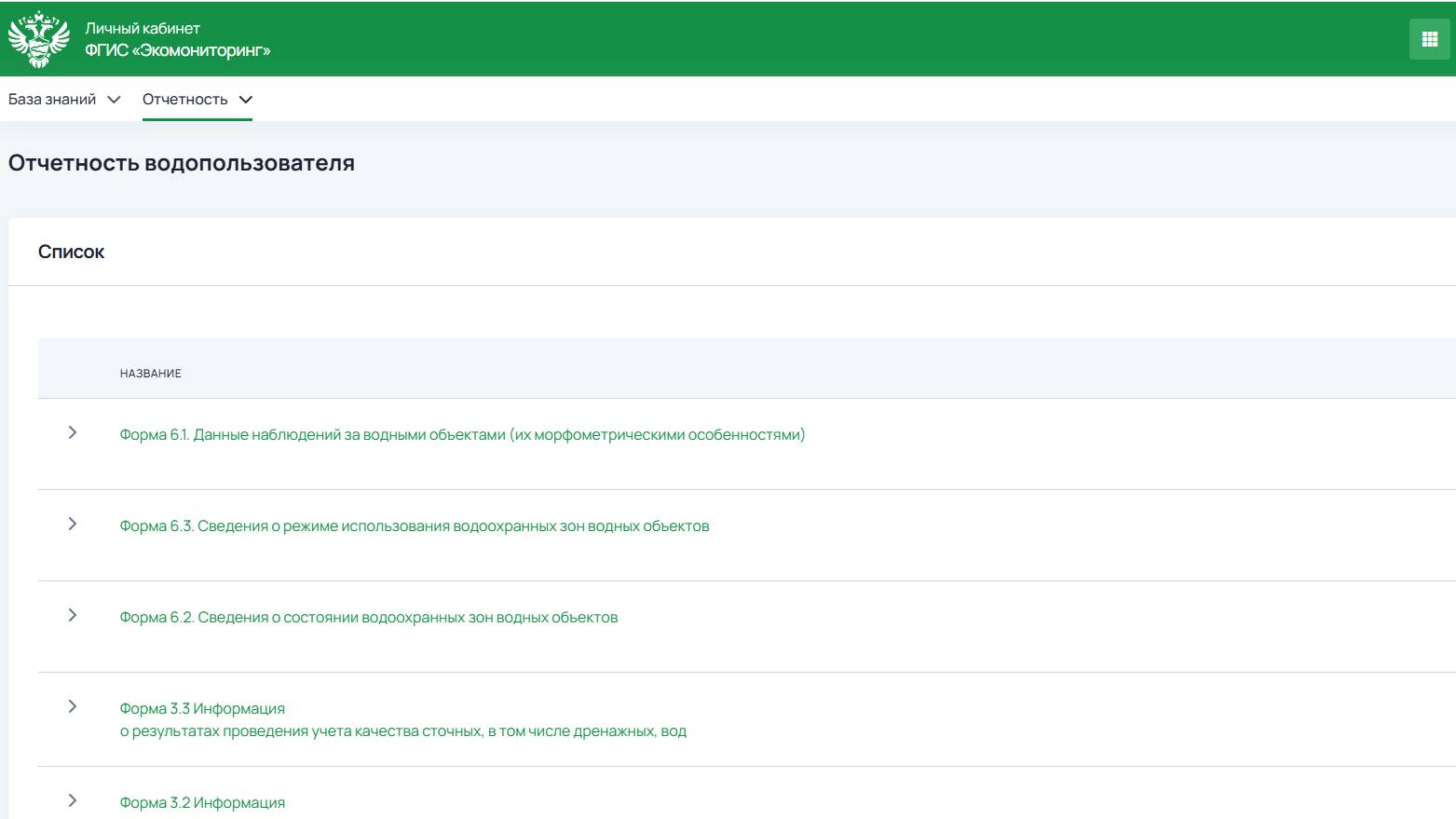The height and width of the screenshot is (819, 1456).
Task: Open Форма 6.1 Данные наблюдений link
Action: 462,434
